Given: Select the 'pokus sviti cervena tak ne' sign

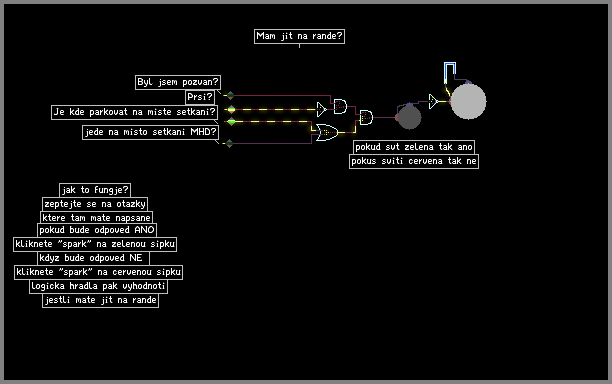Looking at the screenshot, I should click(x=414, y=161).
